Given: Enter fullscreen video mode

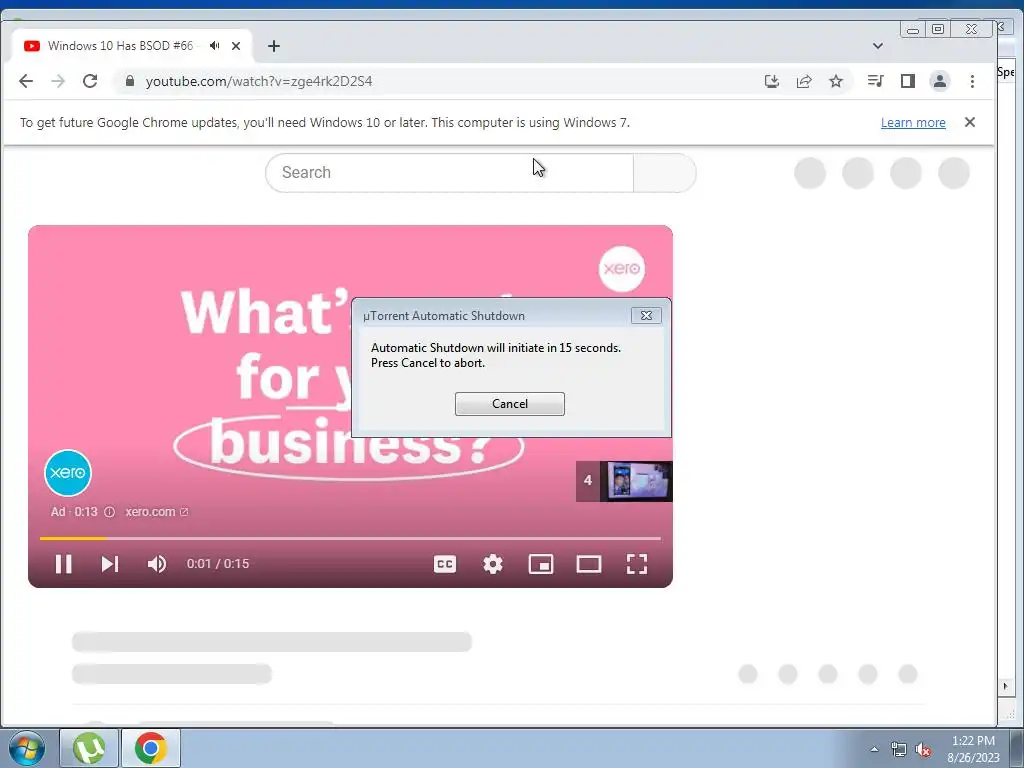Looking at the screenshot, I should coord(637,564).
